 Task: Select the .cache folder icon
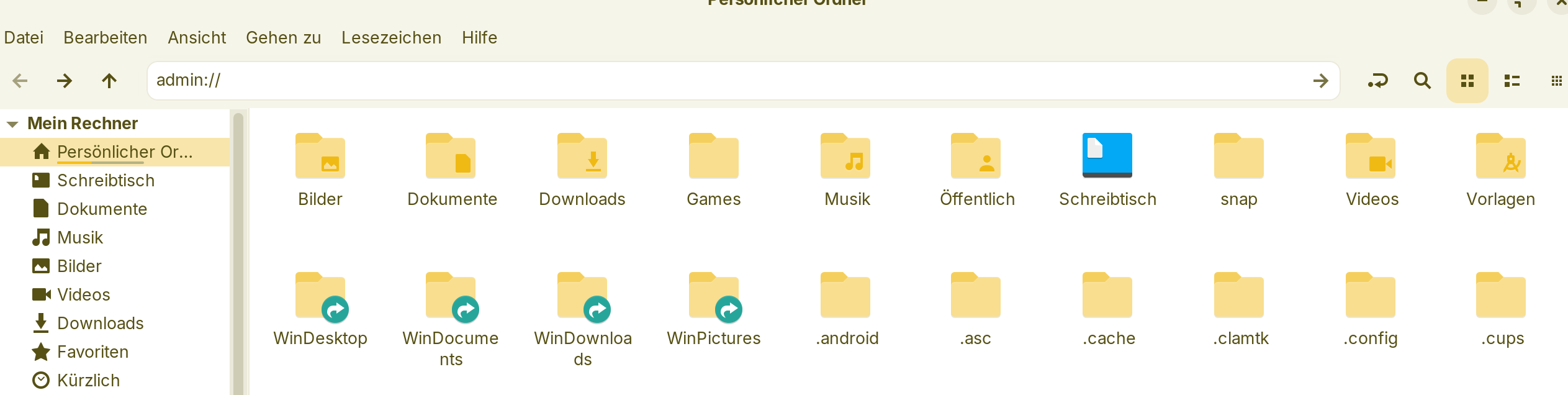coord(1107,295)
